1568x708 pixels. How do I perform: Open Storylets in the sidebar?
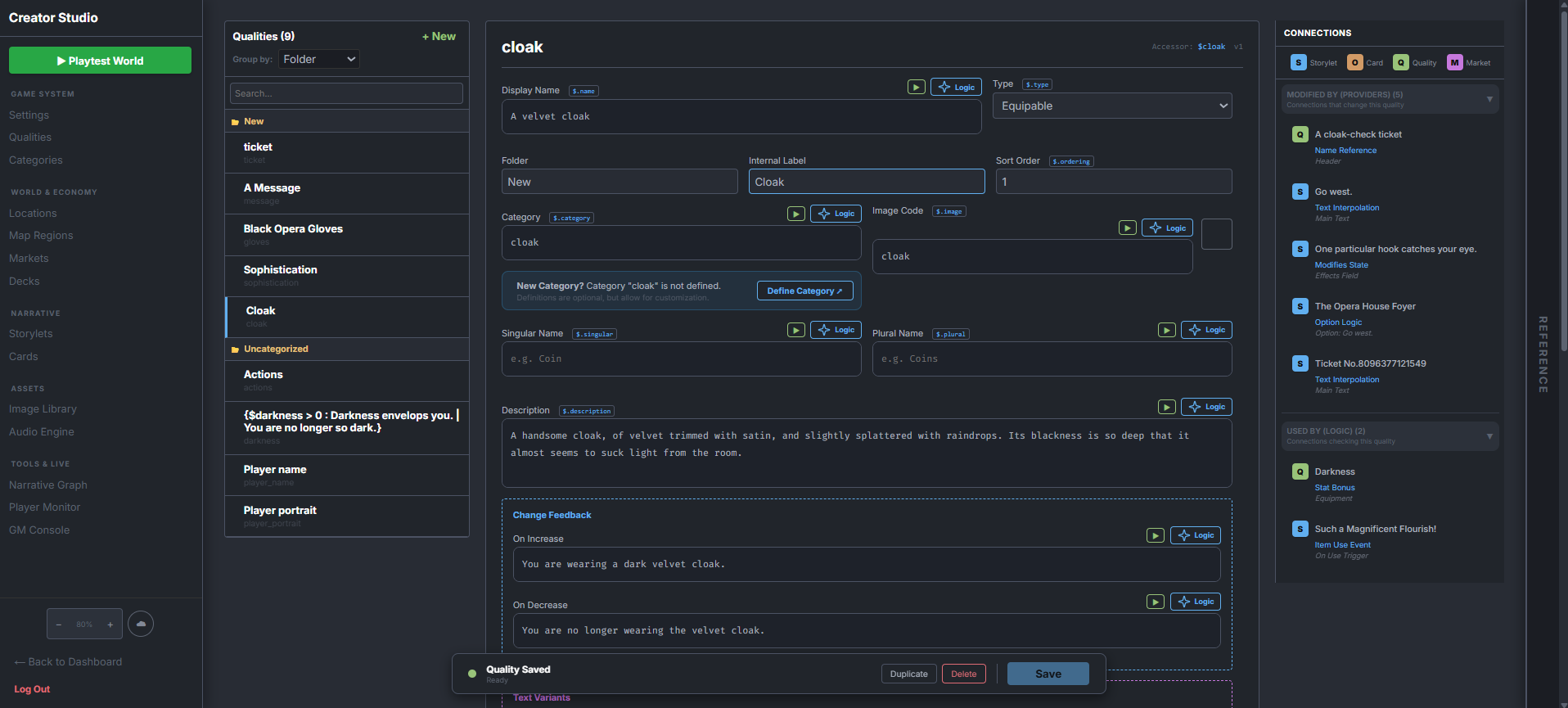click(31, 334)
